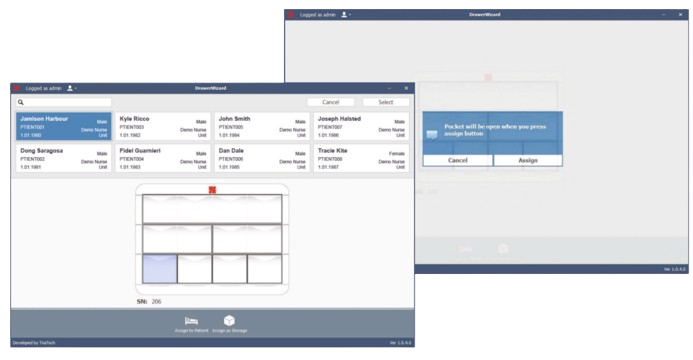Click the Logged as admin text in back window
Screen dimensions: 693x360
(x=317, y=15)
